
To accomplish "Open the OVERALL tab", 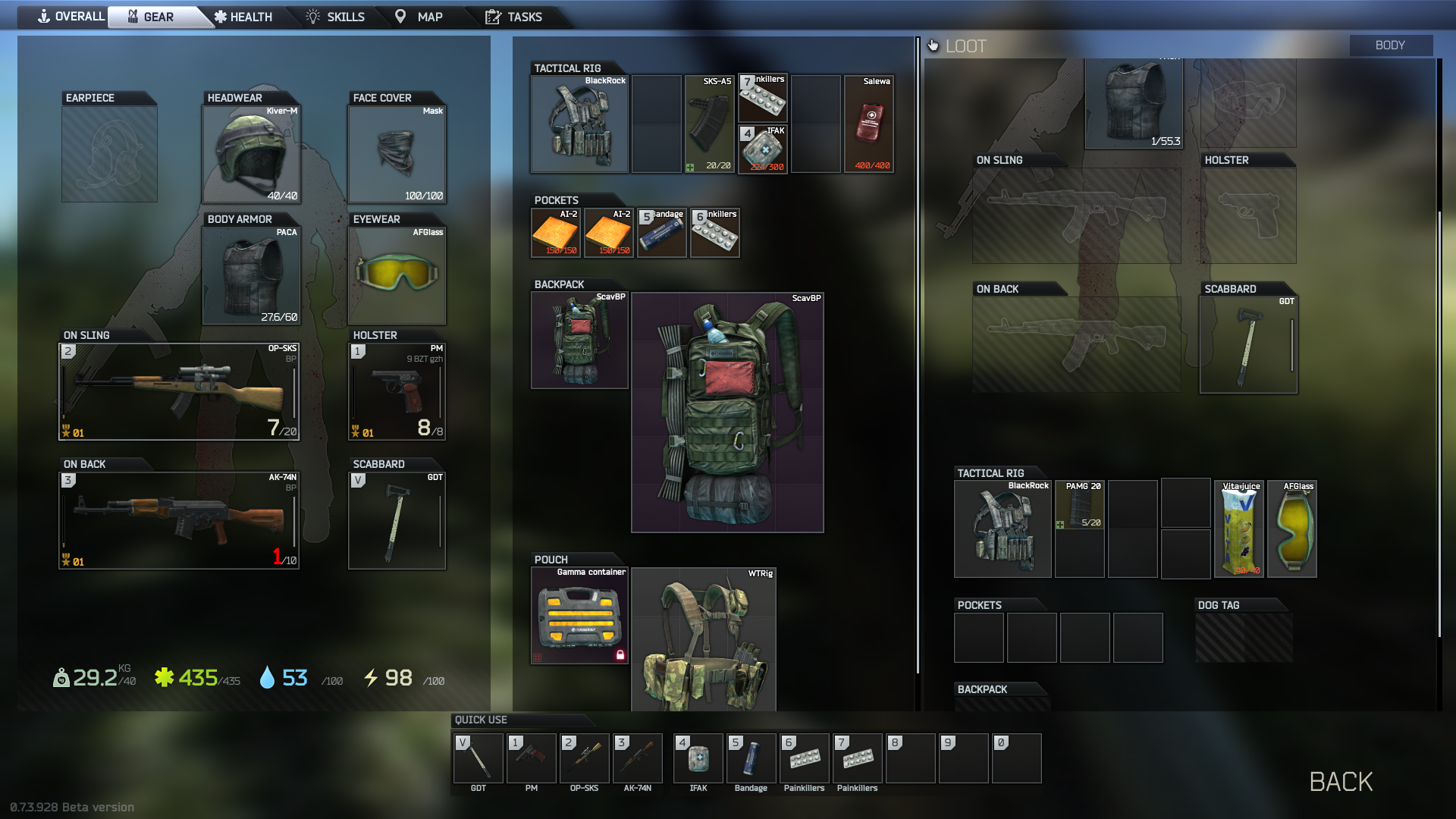I will (71, 17).
